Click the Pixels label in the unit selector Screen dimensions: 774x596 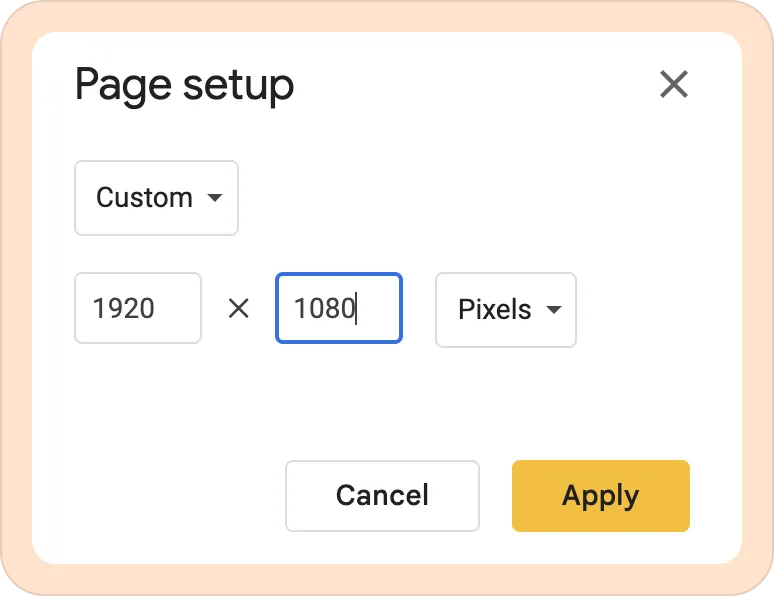(495, 309)
